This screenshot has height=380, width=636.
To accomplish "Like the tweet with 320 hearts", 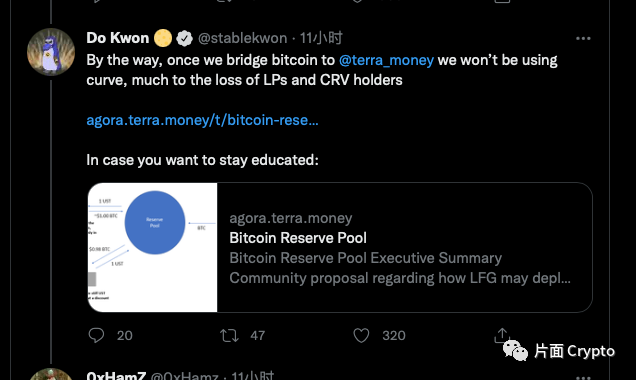I will (x=361, y=335).
